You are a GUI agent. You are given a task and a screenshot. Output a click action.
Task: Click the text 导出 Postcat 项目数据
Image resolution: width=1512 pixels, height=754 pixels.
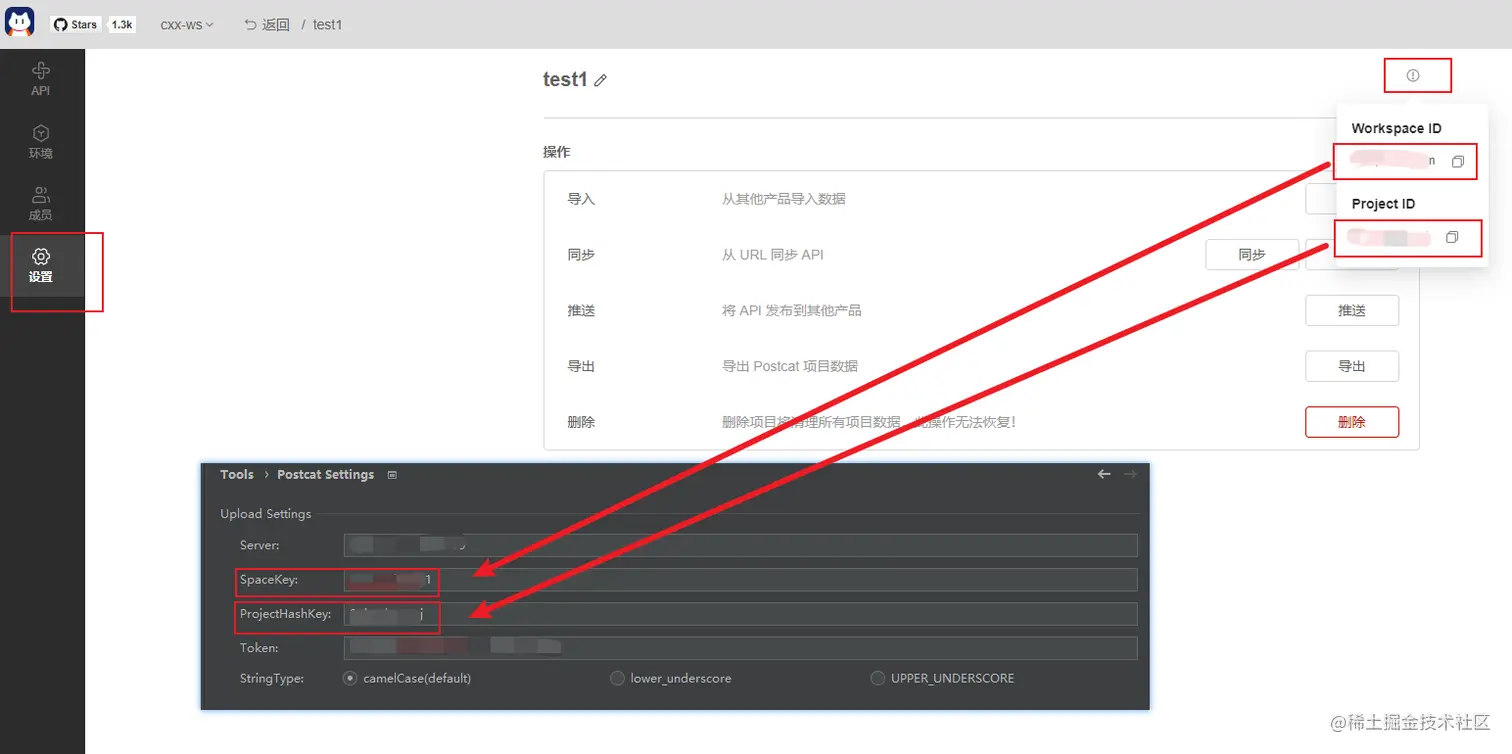(790, 366)
